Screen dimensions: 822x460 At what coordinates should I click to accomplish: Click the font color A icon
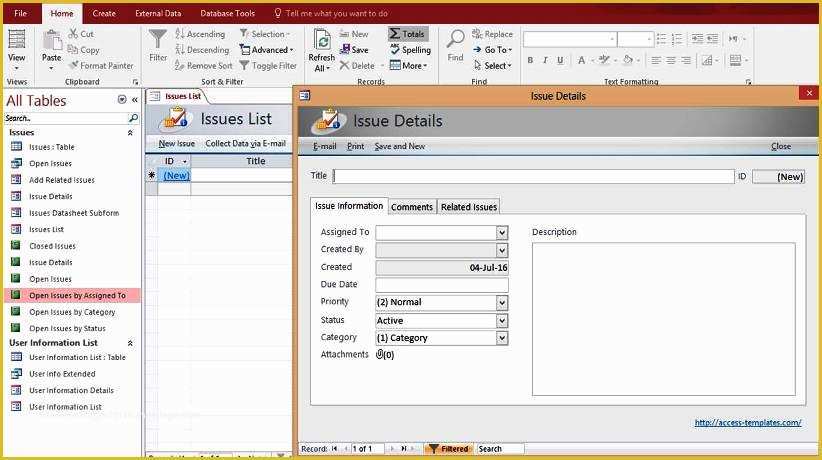tap(581, 60)
